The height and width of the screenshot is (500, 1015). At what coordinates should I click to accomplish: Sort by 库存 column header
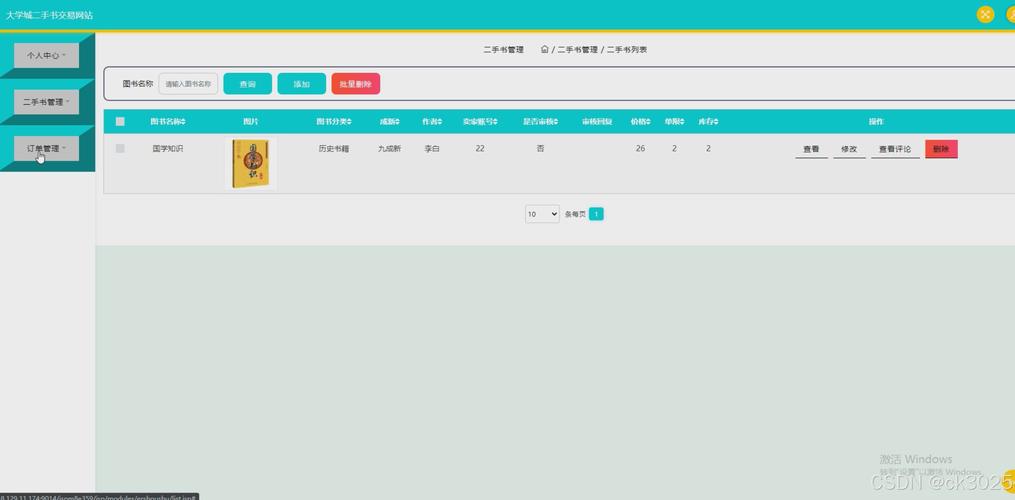pyautogui.click(x=708, y=122)
